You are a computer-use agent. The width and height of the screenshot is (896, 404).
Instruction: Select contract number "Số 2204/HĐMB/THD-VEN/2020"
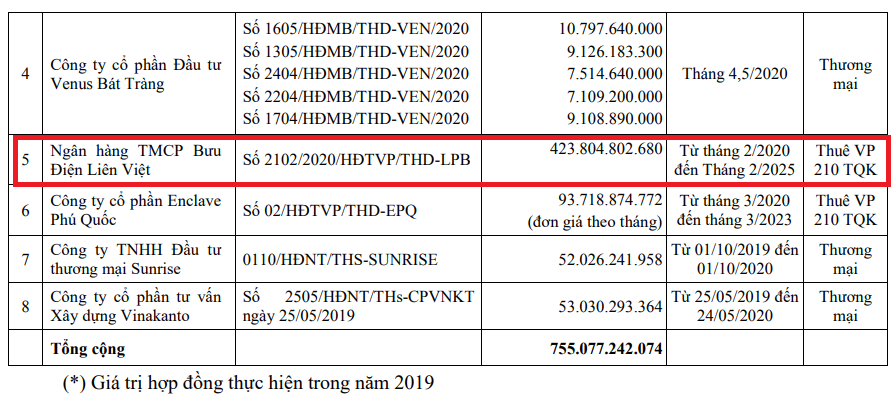(x=356, y=96)
